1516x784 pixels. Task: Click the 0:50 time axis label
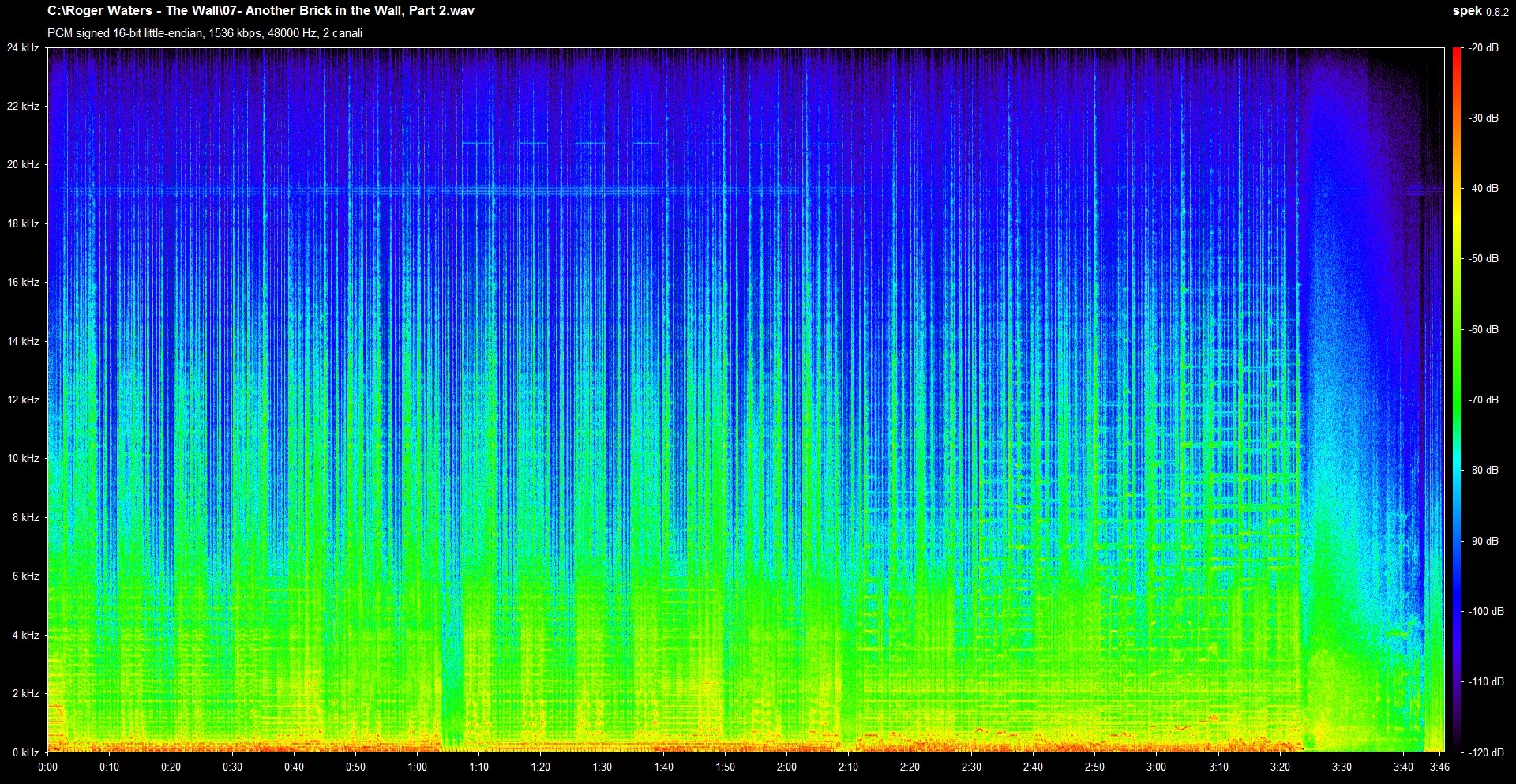pyautogui.click(x=355, y=767)
